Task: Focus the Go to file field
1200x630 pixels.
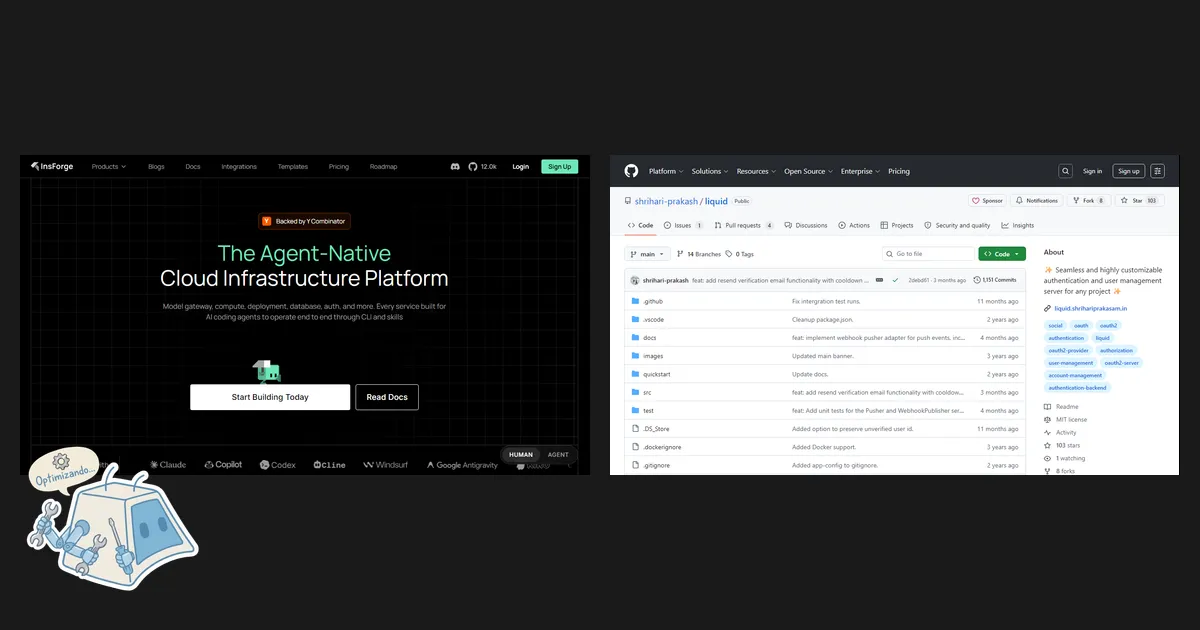Action: tap(928, 254)
